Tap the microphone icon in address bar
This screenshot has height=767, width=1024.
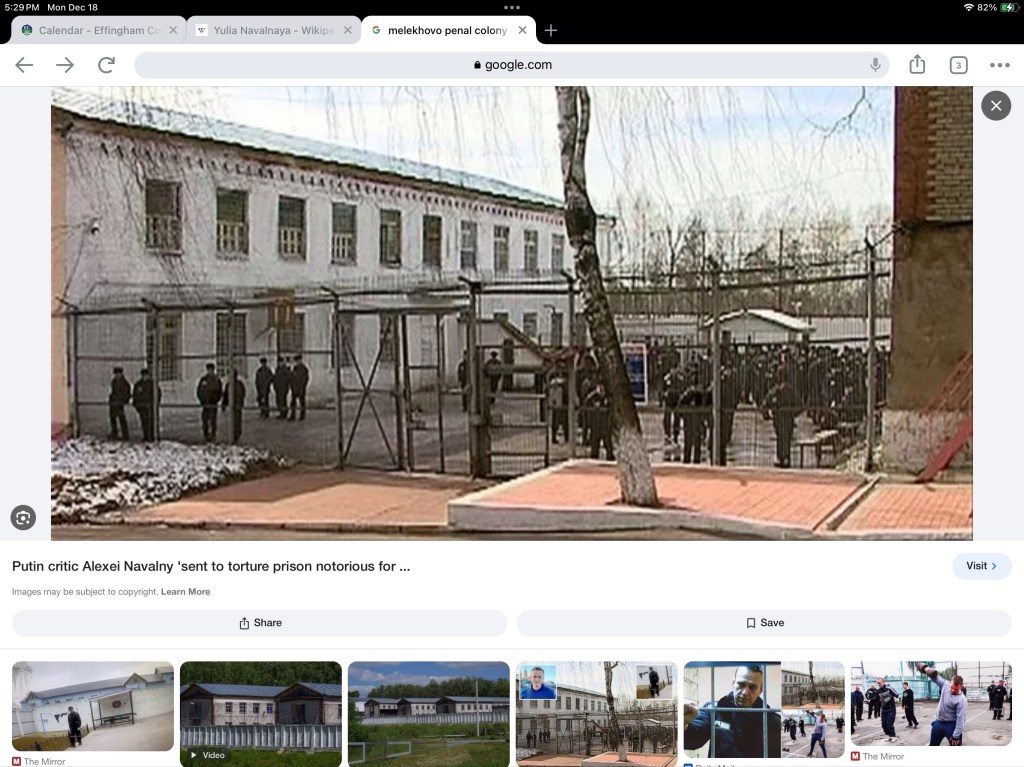[875, 65]
